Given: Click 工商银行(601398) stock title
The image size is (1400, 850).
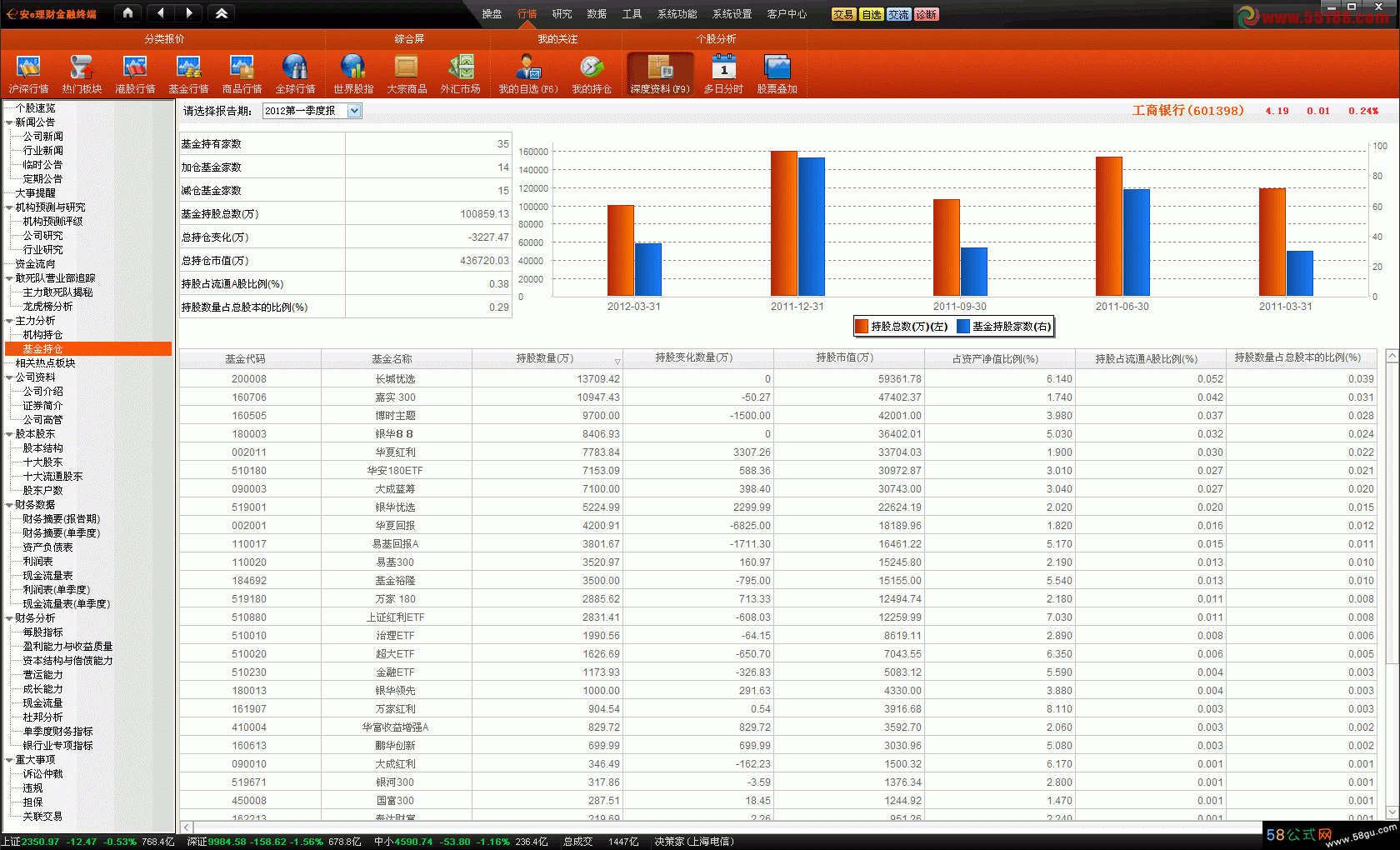Looking at the screenshot, I should pos(1187,111).
